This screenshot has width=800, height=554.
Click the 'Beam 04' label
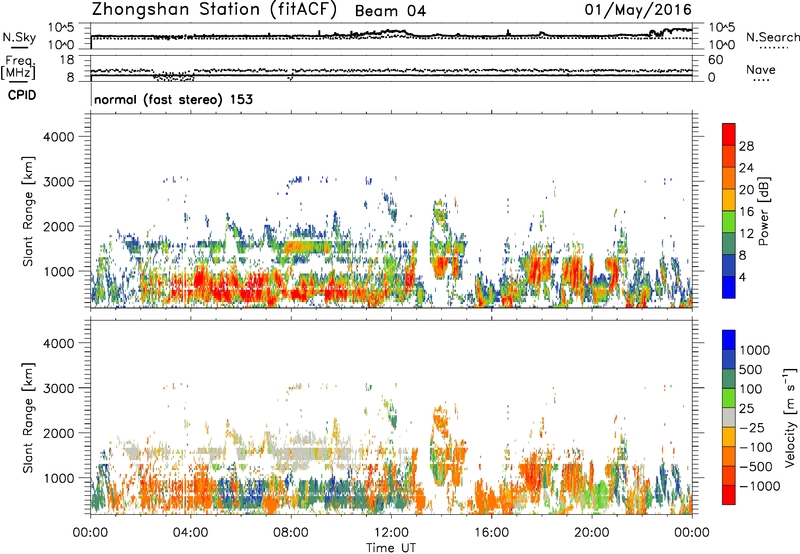tap(390, 11)
